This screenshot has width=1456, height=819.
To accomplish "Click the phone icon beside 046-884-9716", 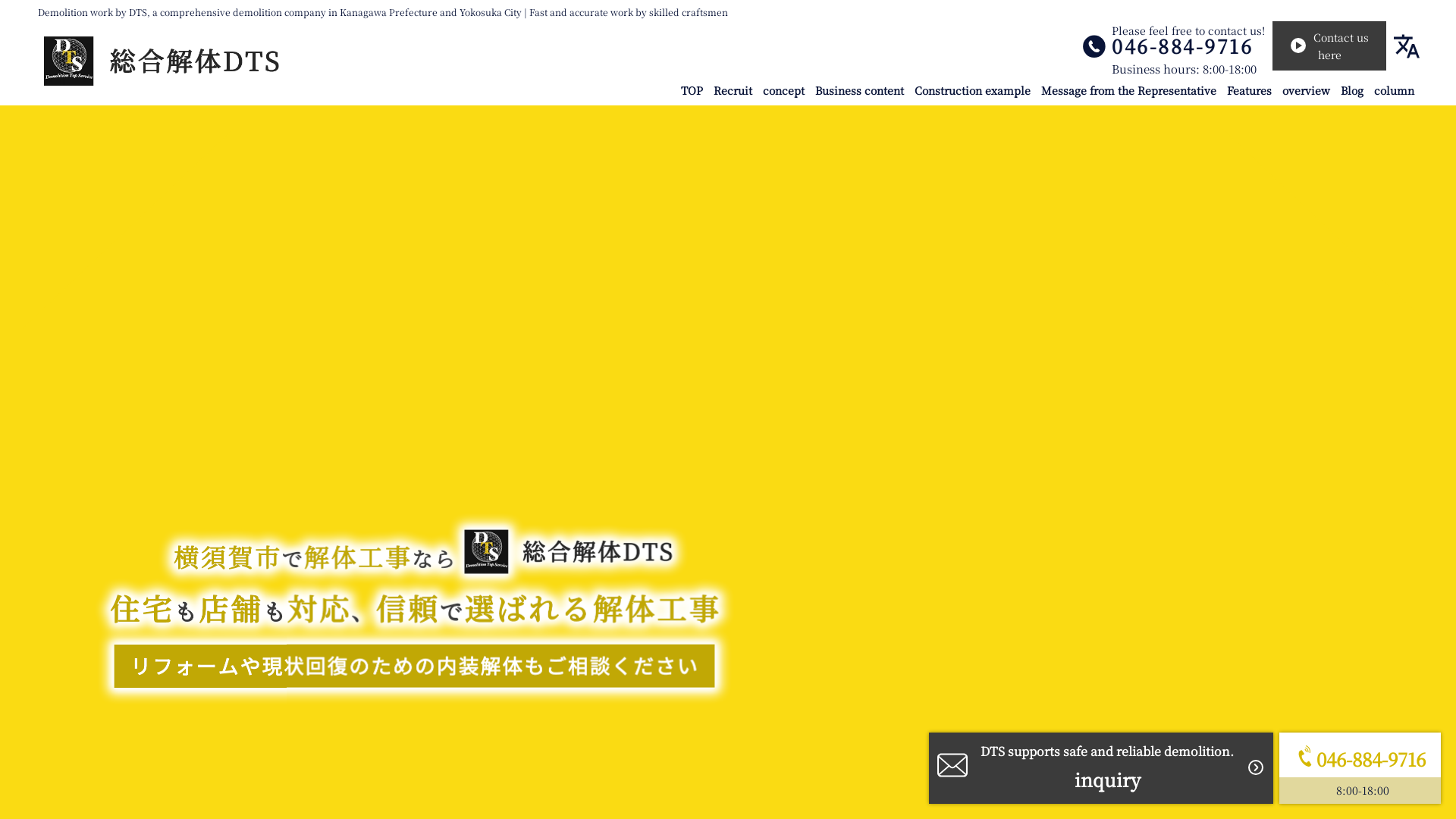I will click(x=1094, y=46).
